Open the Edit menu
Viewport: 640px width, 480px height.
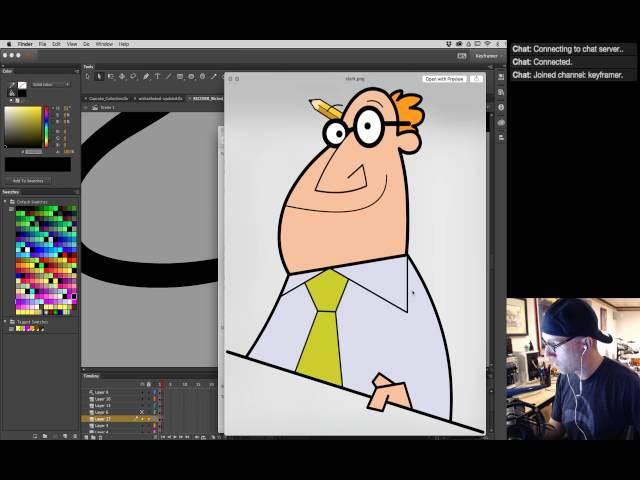pos(56,44)
